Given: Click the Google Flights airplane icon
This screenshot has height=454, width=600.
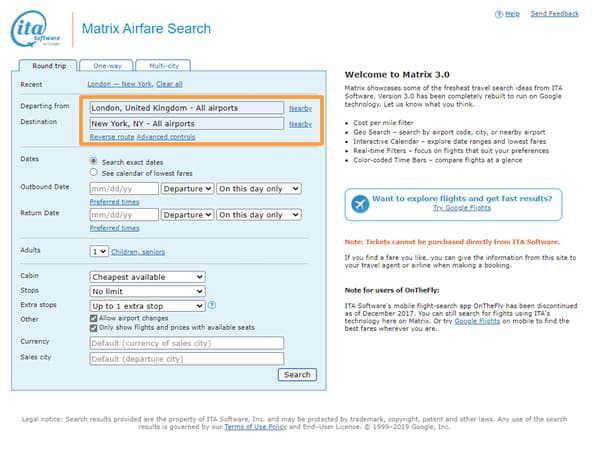Looking at the screenshot, I should coord(360,204).
